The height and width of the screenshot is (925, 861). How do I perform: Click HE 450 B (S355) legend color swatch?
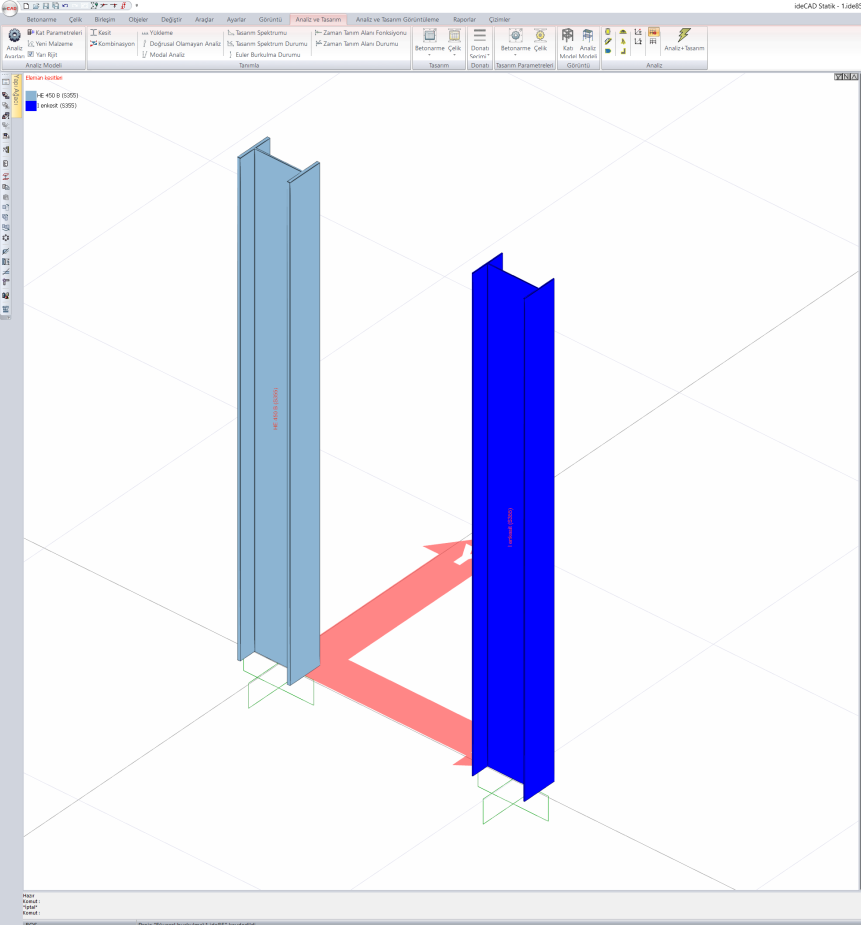tap(31, 96)
